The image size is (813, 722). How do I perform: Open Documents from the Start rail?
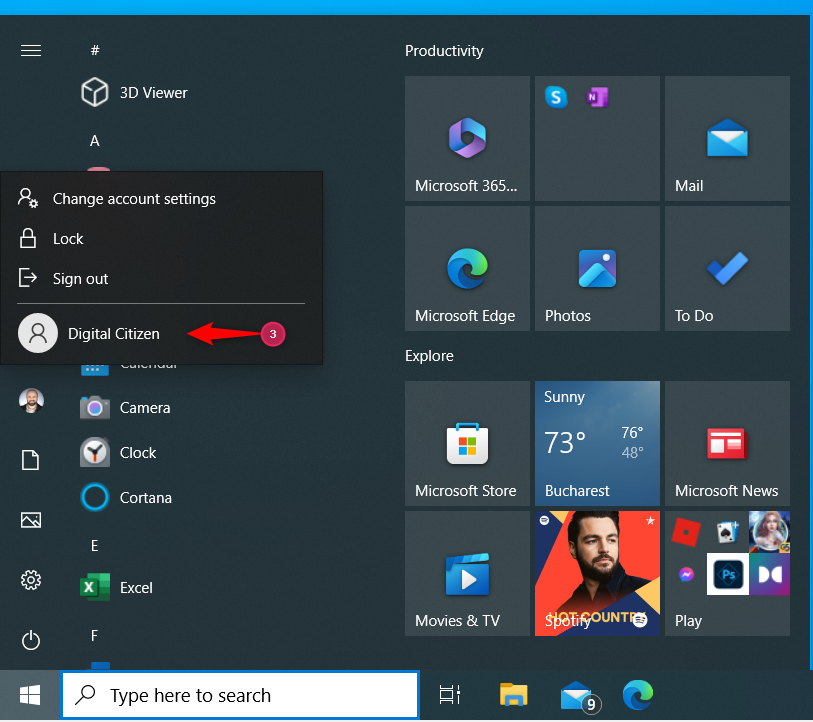tap(31, 460)
